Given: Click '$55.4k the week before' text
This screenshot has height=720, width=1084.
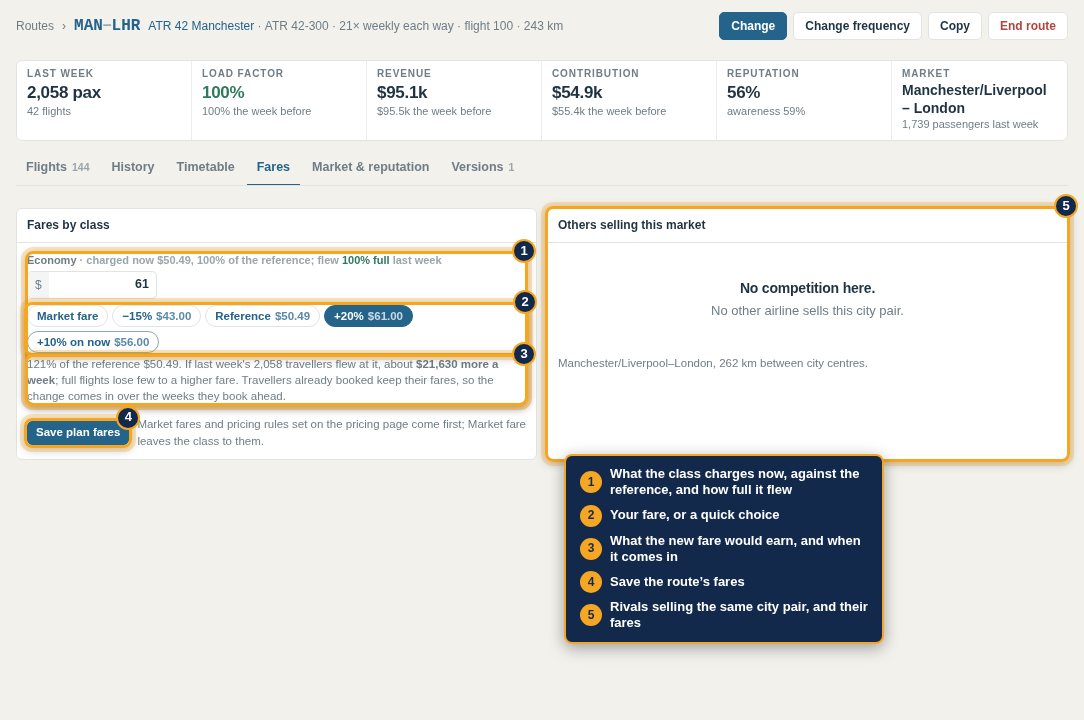Looking at the screenshot, I should click(x=608, y=111).
